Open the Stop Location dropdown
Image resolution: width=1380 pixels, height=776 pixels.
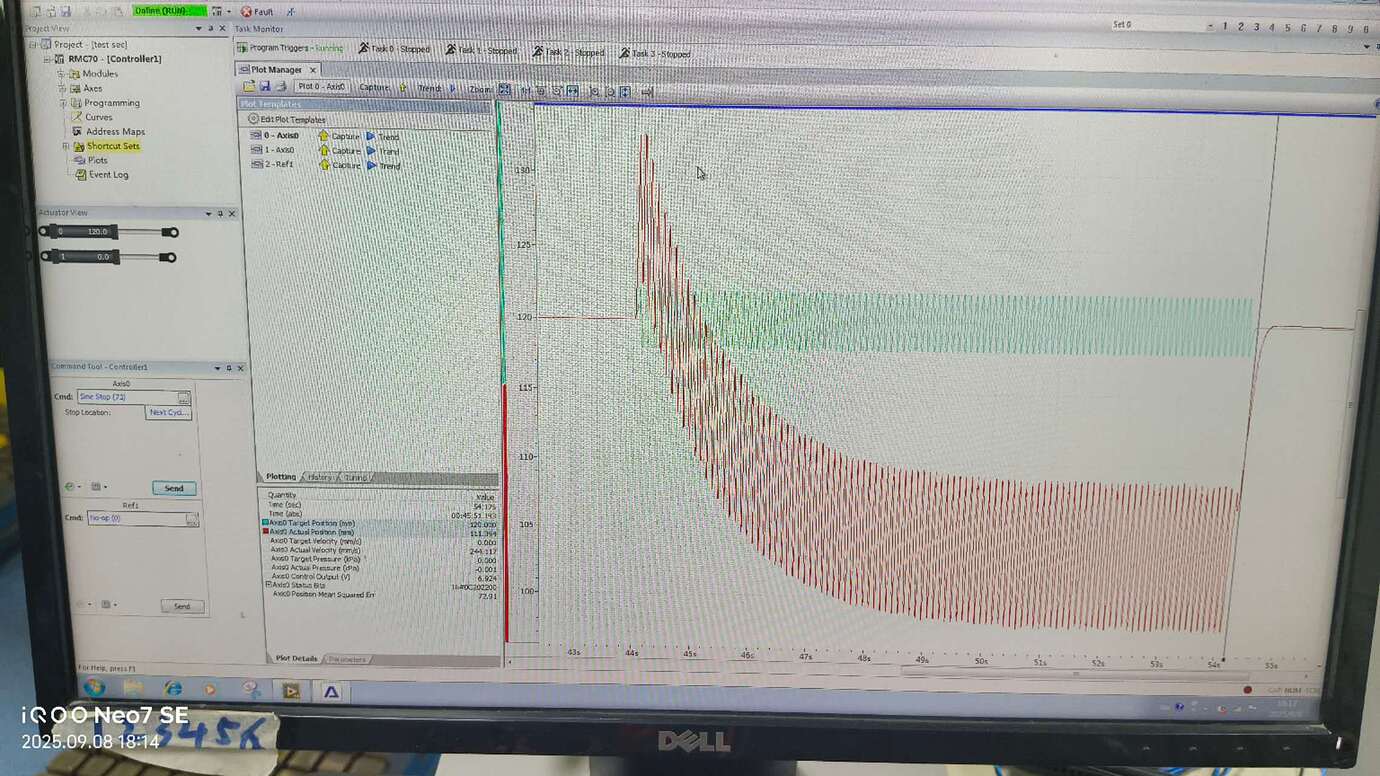168,412
